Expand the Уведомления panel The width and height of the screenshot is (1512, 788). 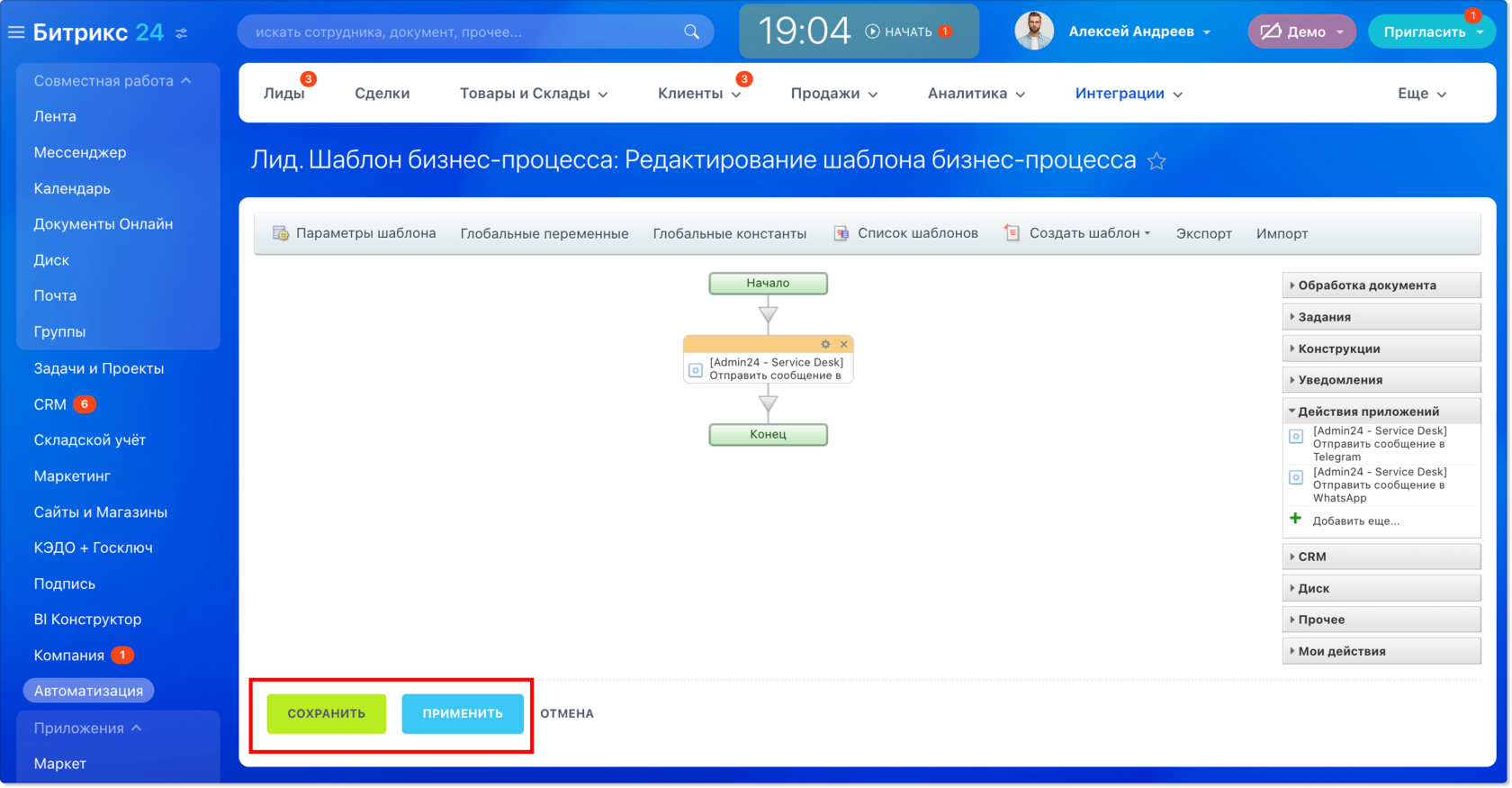coord(1381,380)
